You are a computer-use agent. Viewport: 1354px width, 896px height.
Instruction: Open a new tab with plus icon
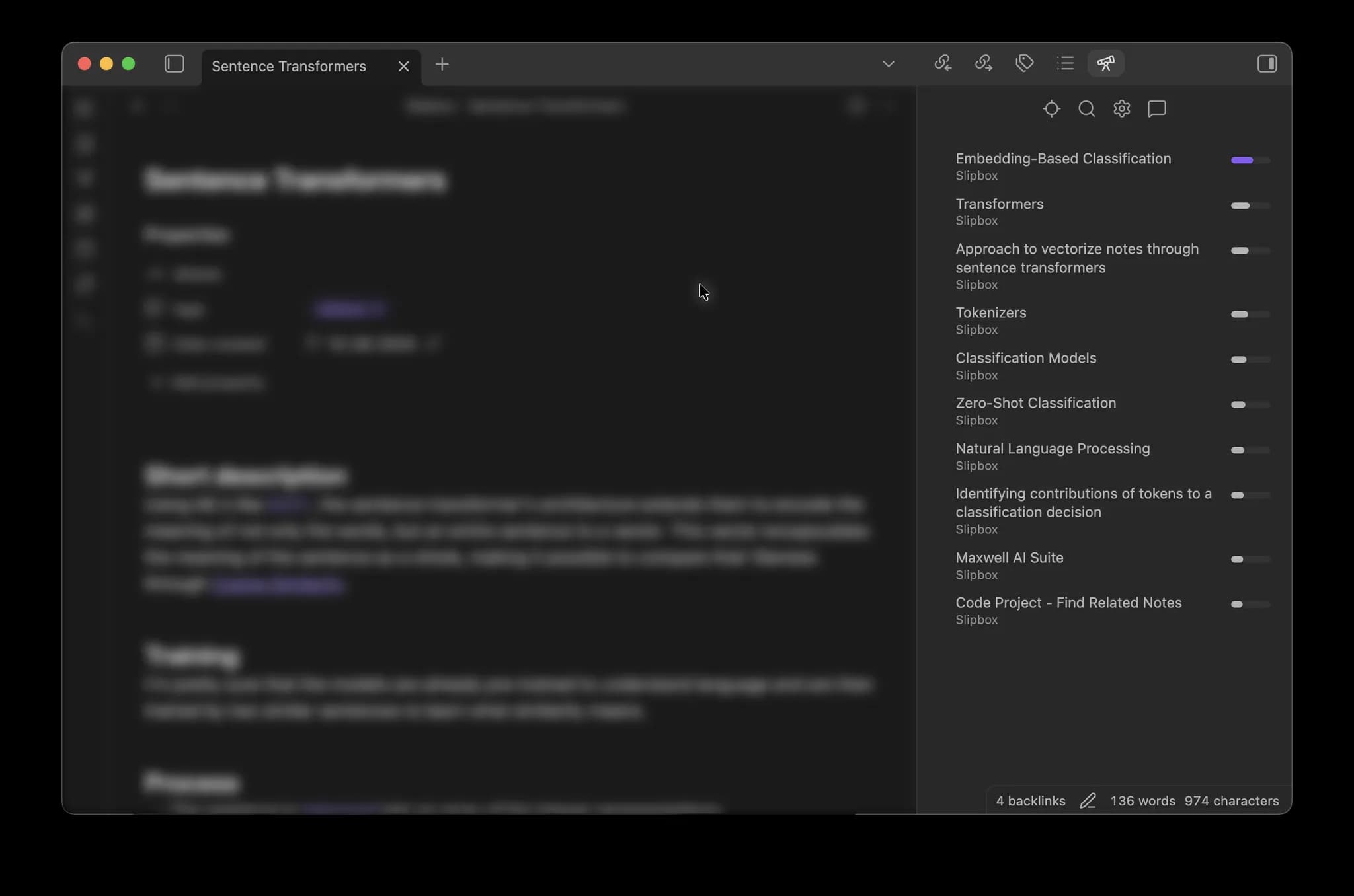click(x=442, y=64)
